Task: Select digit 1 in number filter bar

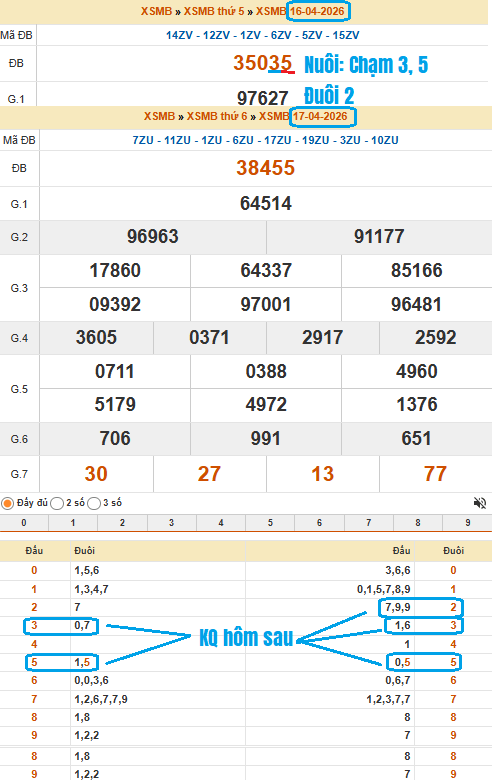Action: click(73, 523)
